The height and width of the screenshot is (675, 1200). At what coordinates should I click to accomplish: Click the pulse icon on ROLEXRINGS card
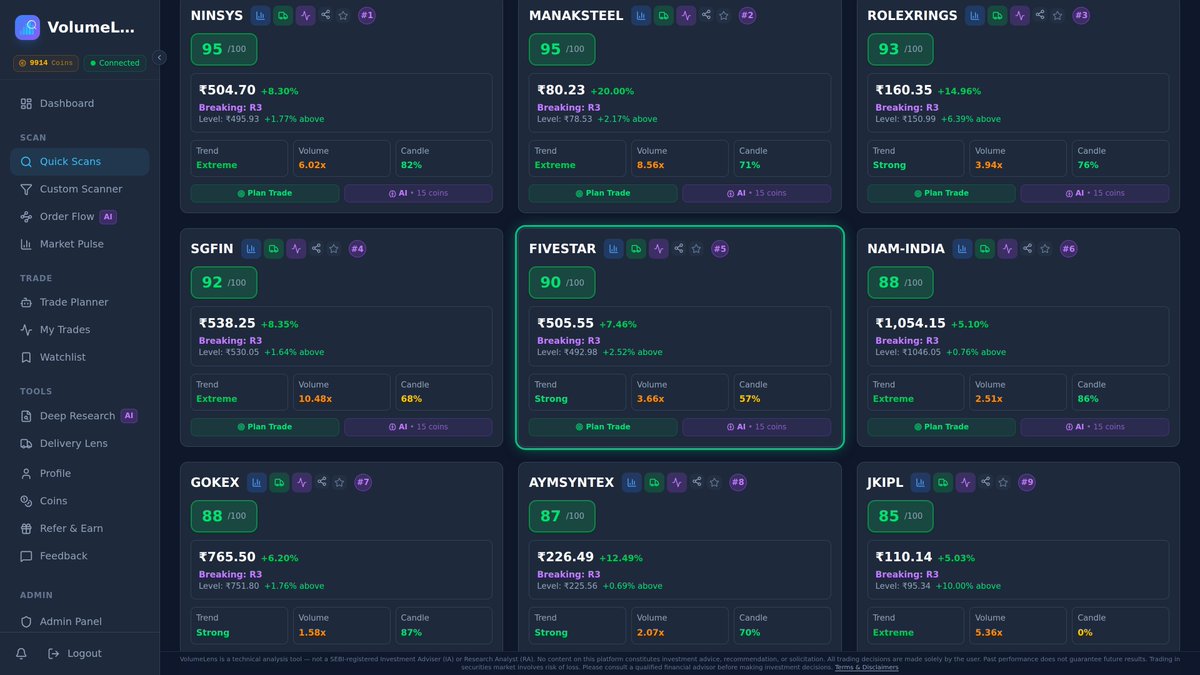(1020, 15)
